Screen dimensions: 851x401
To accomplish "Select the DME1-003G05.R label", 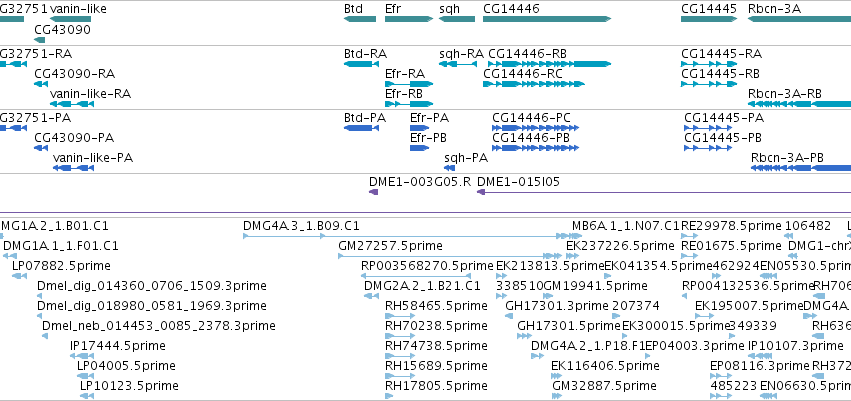I will 420,182.
